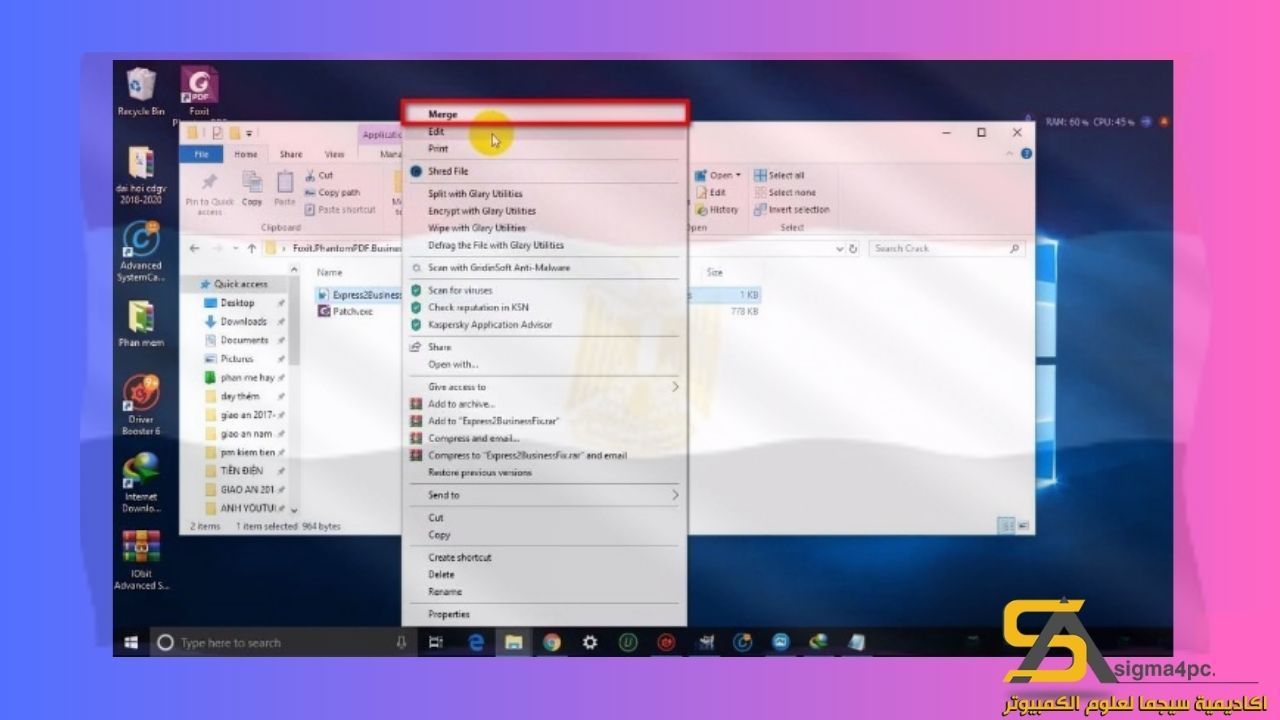Open Task View on the taskbar

pos(436,642)
